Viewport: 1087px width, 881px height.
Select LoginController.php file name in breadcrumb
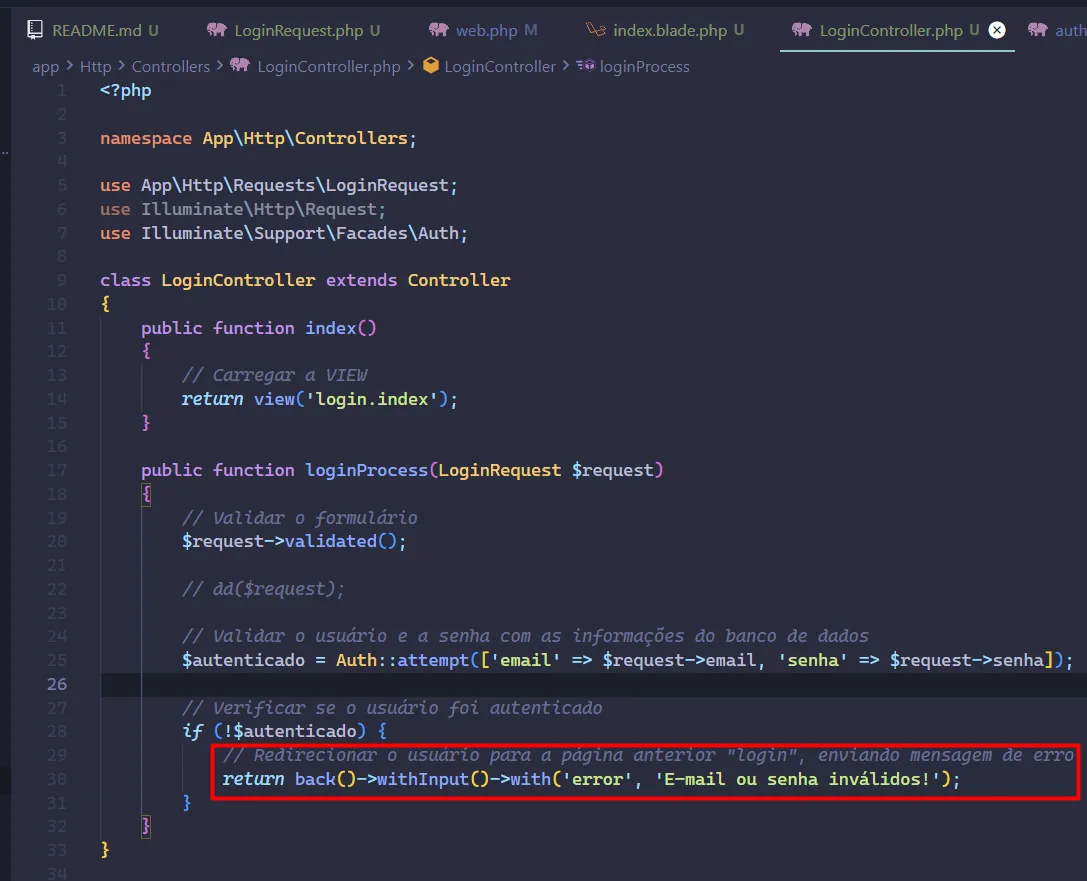(328, 66)
